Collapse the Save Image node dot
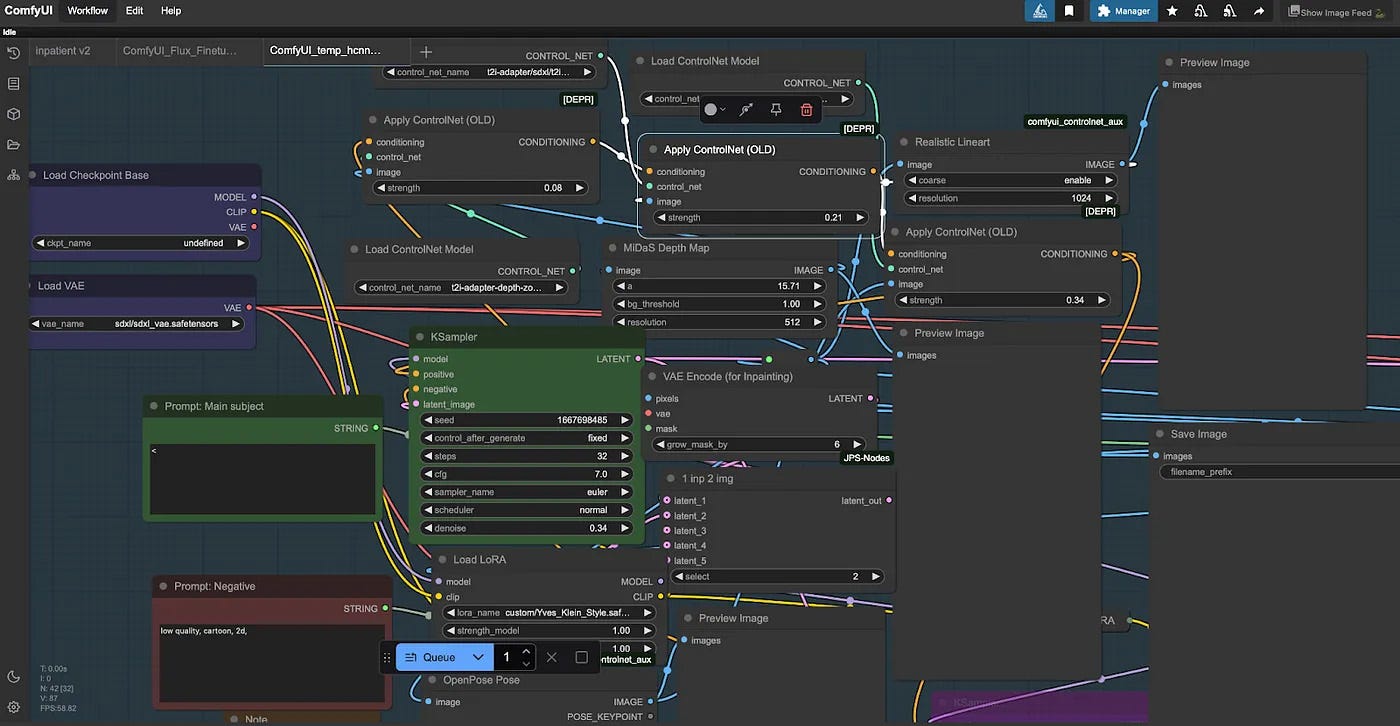Viewport: 1400px width, 726px height. (x=1158, y=434)
